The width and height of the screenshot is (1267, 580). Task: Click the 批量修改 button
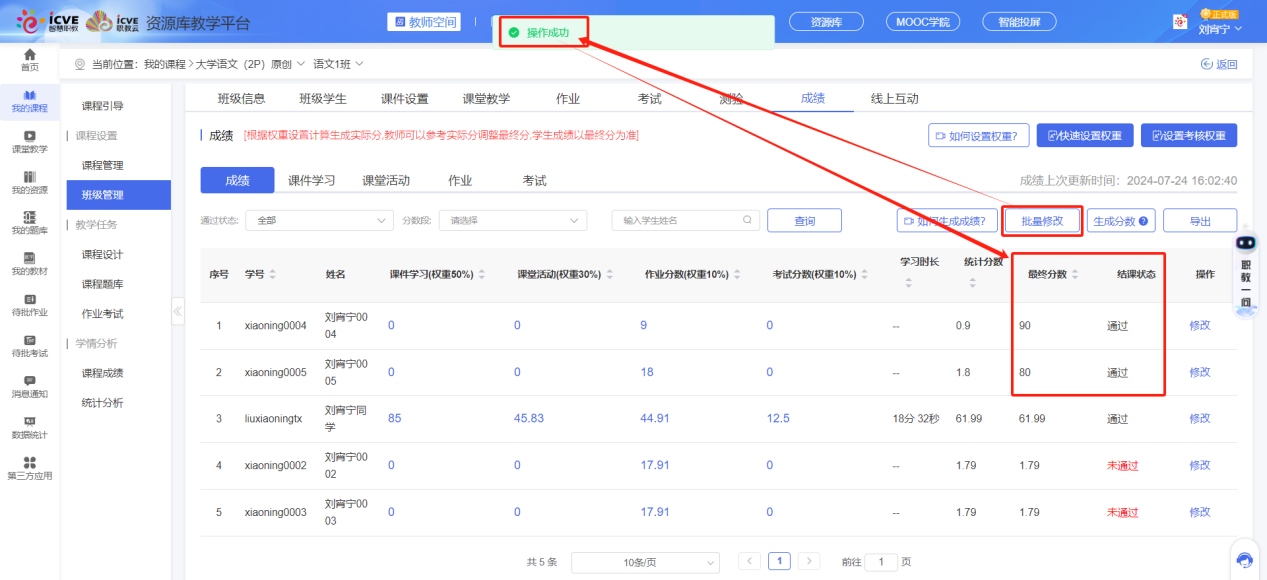pyautogui.click(x=1041, y=220)
